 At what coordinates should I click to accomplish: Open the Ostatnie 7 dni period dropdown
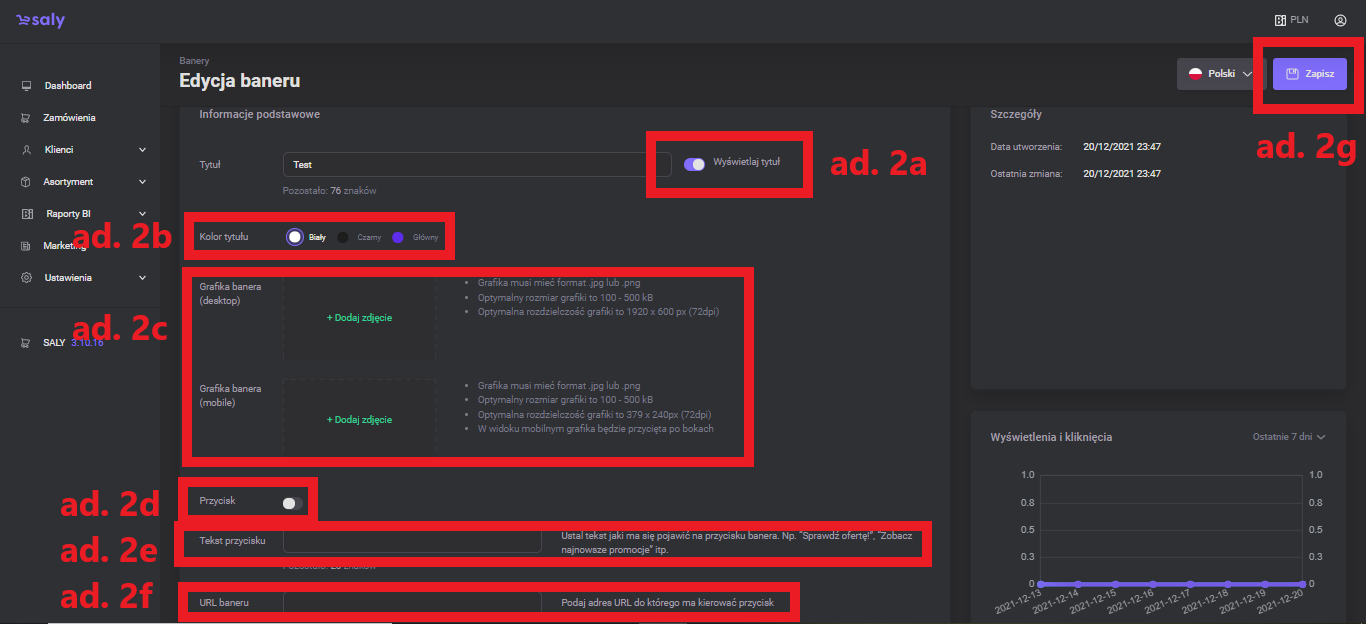[x=1289, y=437]
